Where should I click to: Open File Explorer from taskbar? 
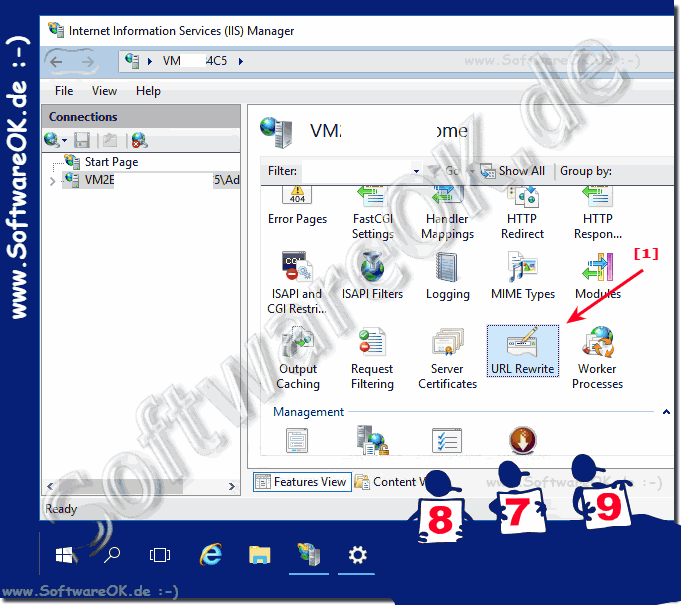260,555
